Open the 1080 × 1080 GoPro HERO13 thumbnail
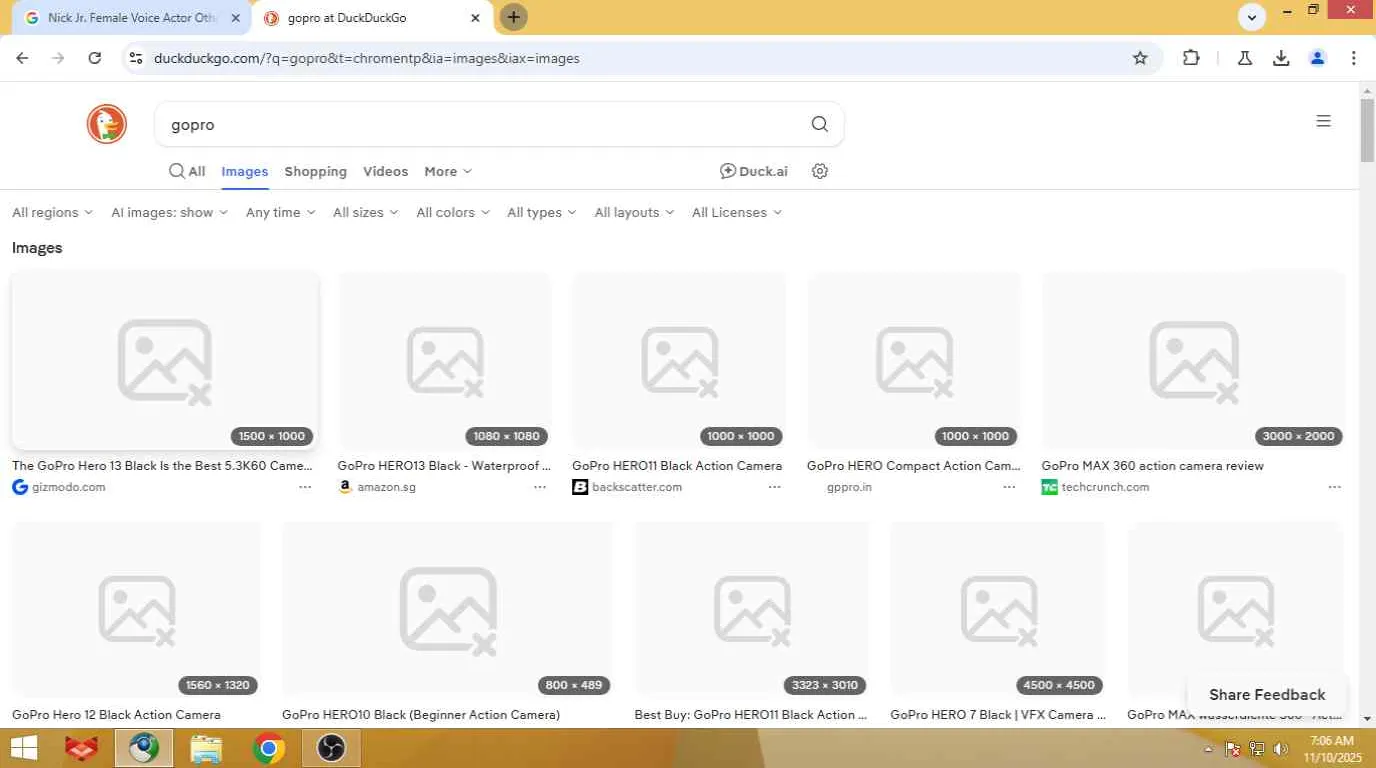The width and height of the screenshot is (1376, 768). point(444,360)
